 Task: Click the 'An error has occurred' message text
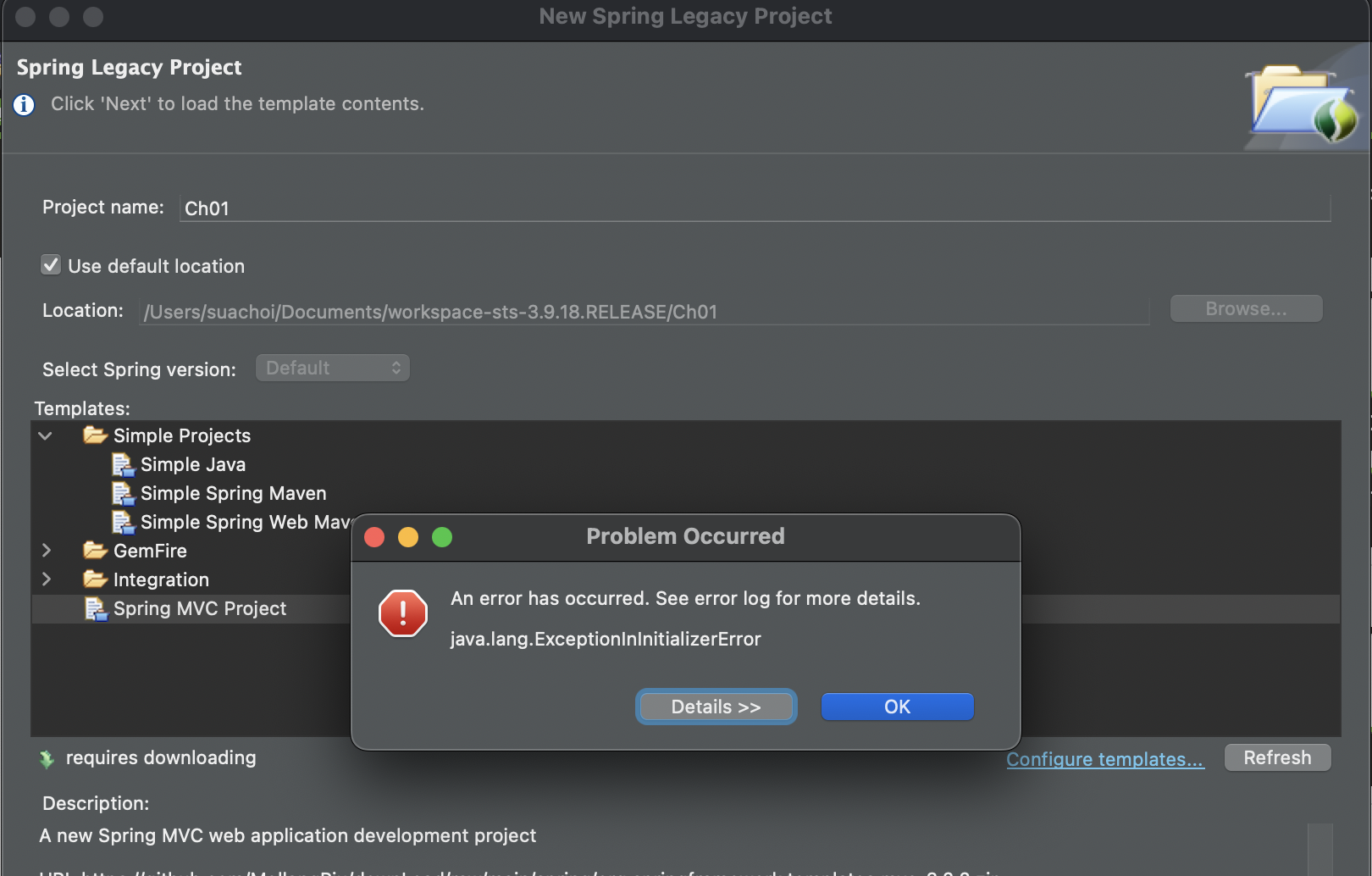coord(685,598)
